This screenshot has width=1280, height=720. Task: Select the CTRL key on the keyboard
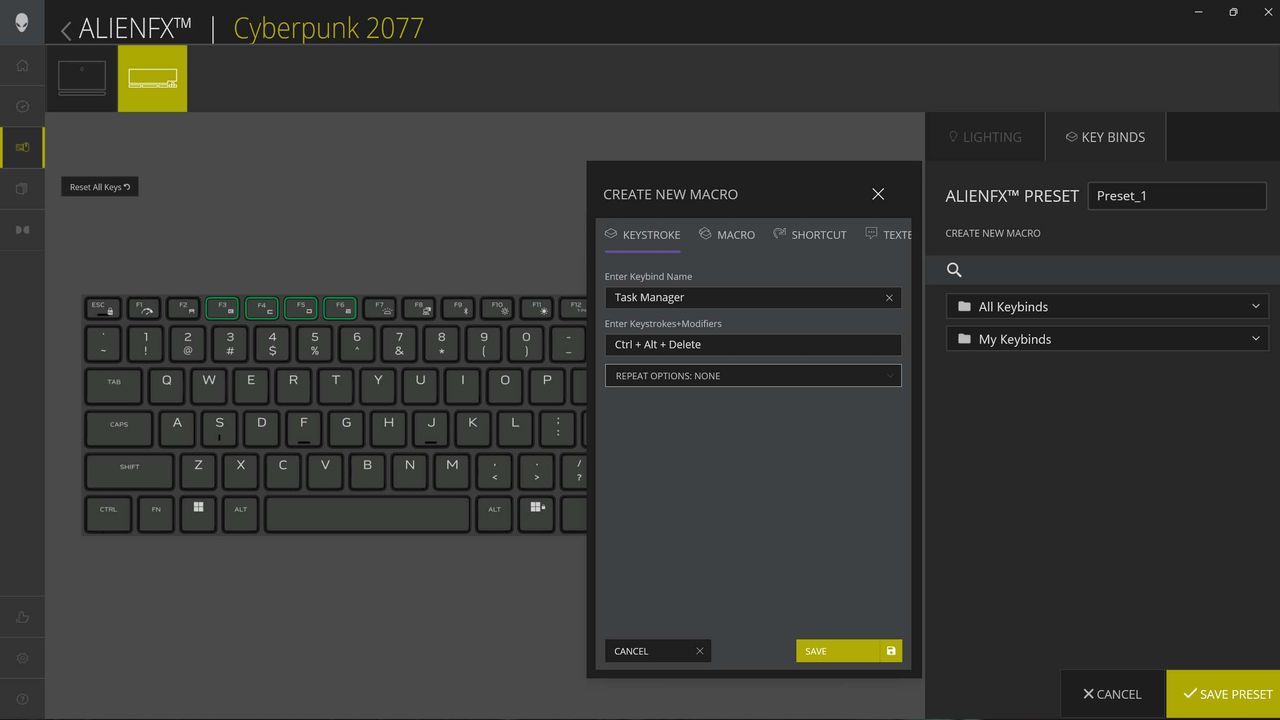108,513
